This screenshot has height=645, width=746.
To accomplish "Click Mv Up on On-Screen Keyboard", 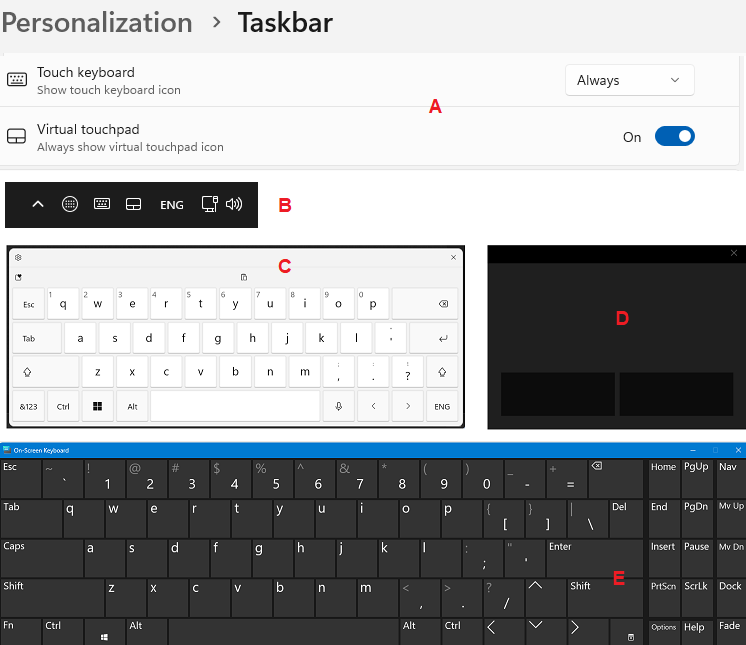I will click(x=730, y=518).
